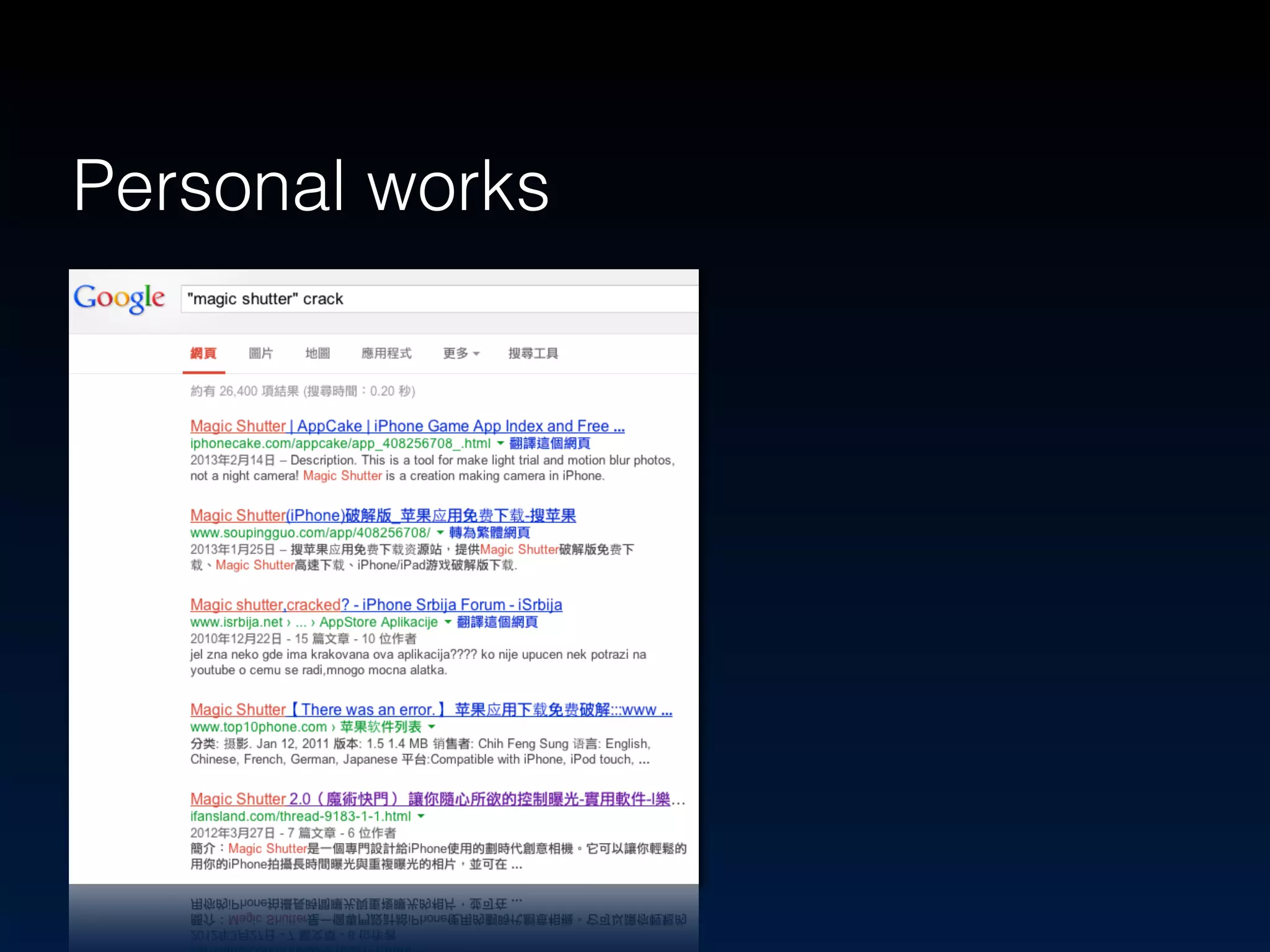Switch to the 圖片 (Images) tab
Screen dimensions: 1270x952
tap(260, 353)
